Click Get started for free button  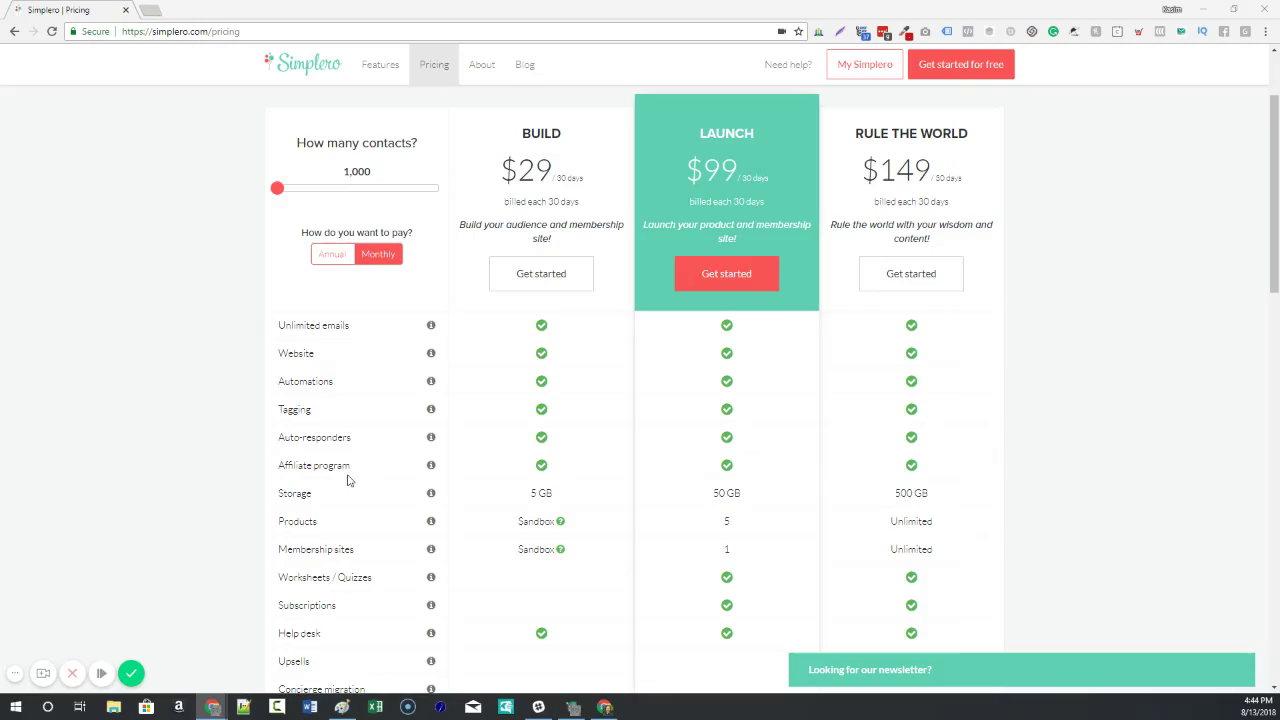[x=960, y=65]
